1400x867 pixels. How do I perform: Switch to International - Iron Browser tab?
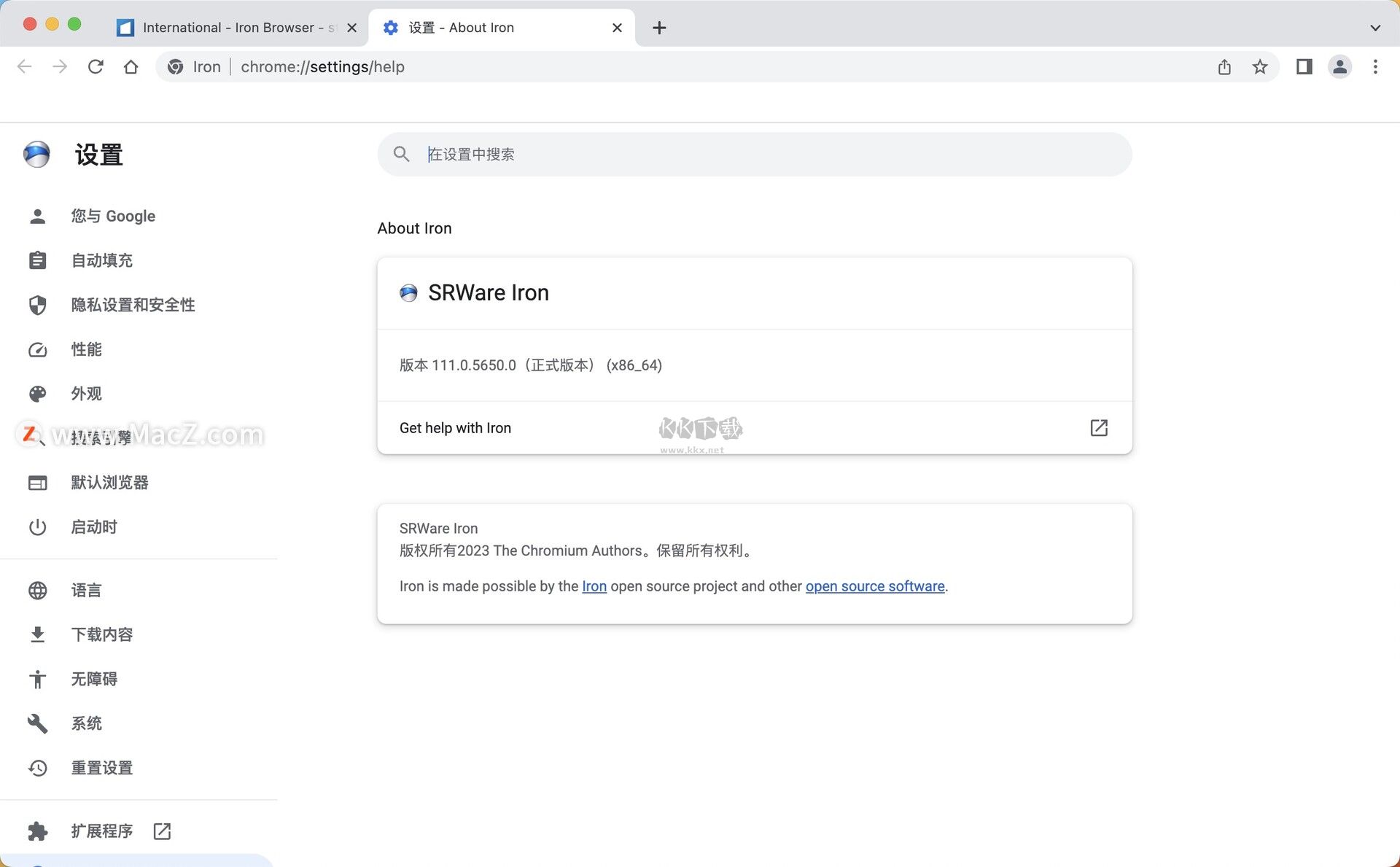point(226,27)
